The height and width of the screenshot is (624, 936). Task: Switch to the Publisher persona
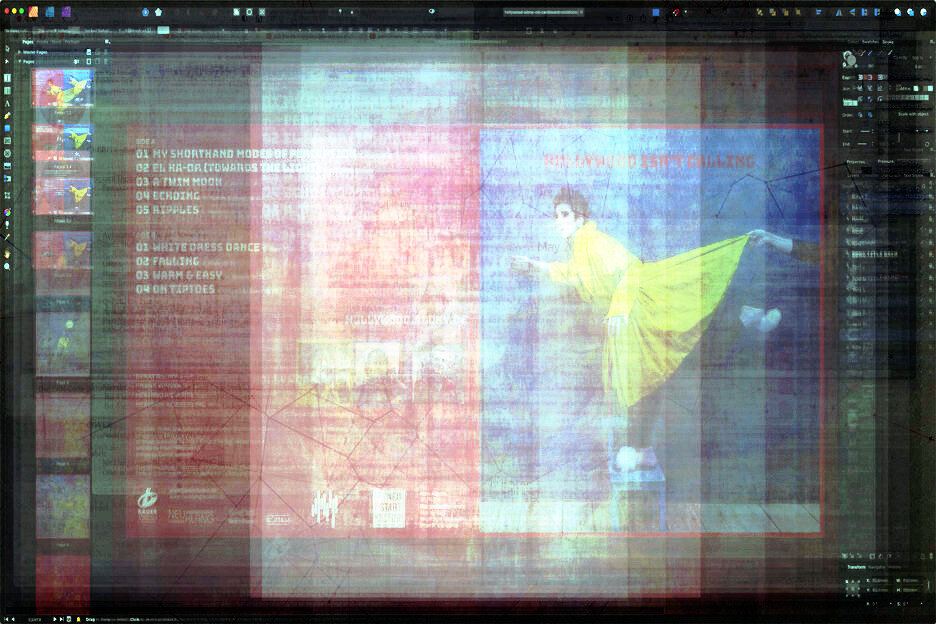[33, 11]
